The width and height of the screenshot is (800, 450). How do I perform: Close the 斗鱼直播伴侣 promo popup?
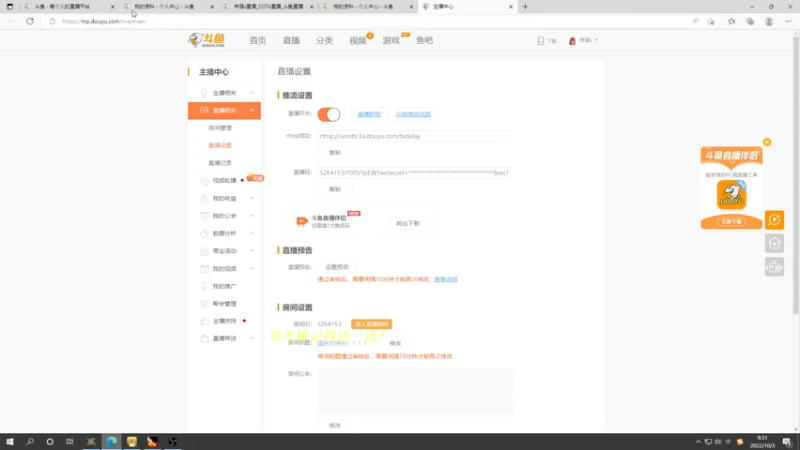(767, 142)
